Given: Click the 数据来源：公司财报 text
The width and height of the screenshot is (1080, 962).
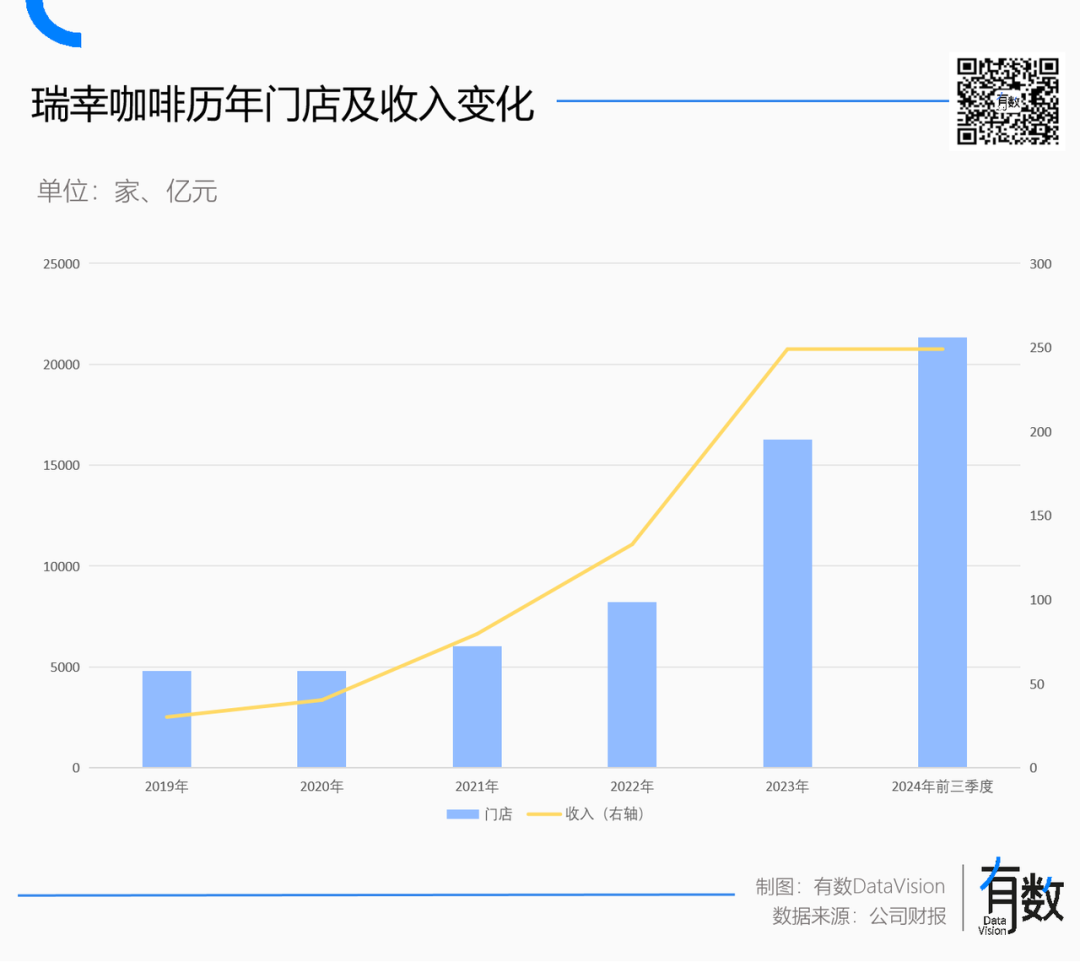Looking at the screenshot, I should (x=859, y=916).
